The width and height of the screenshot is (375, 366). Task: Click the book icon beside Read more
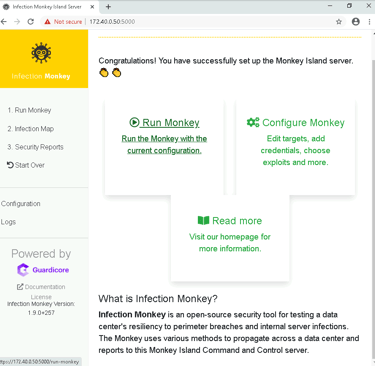203,220
